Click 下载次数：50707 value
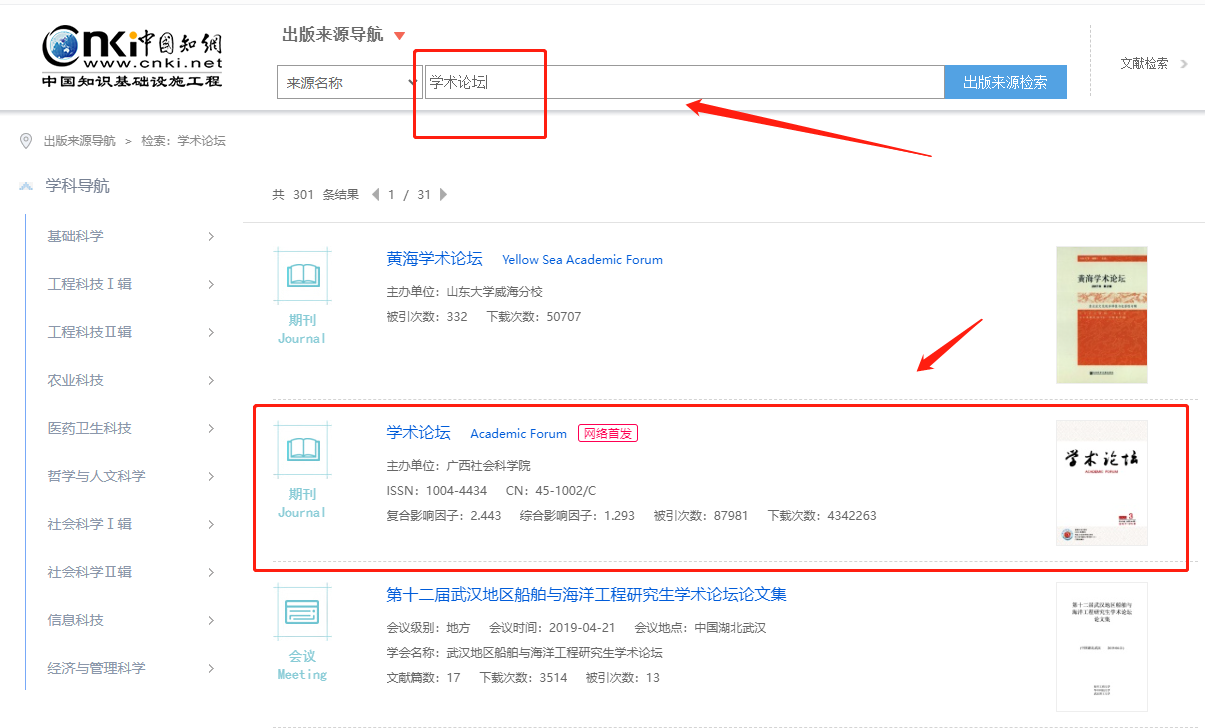The width and height of the screenshot is (1205, 728). [x=533, y=317]
